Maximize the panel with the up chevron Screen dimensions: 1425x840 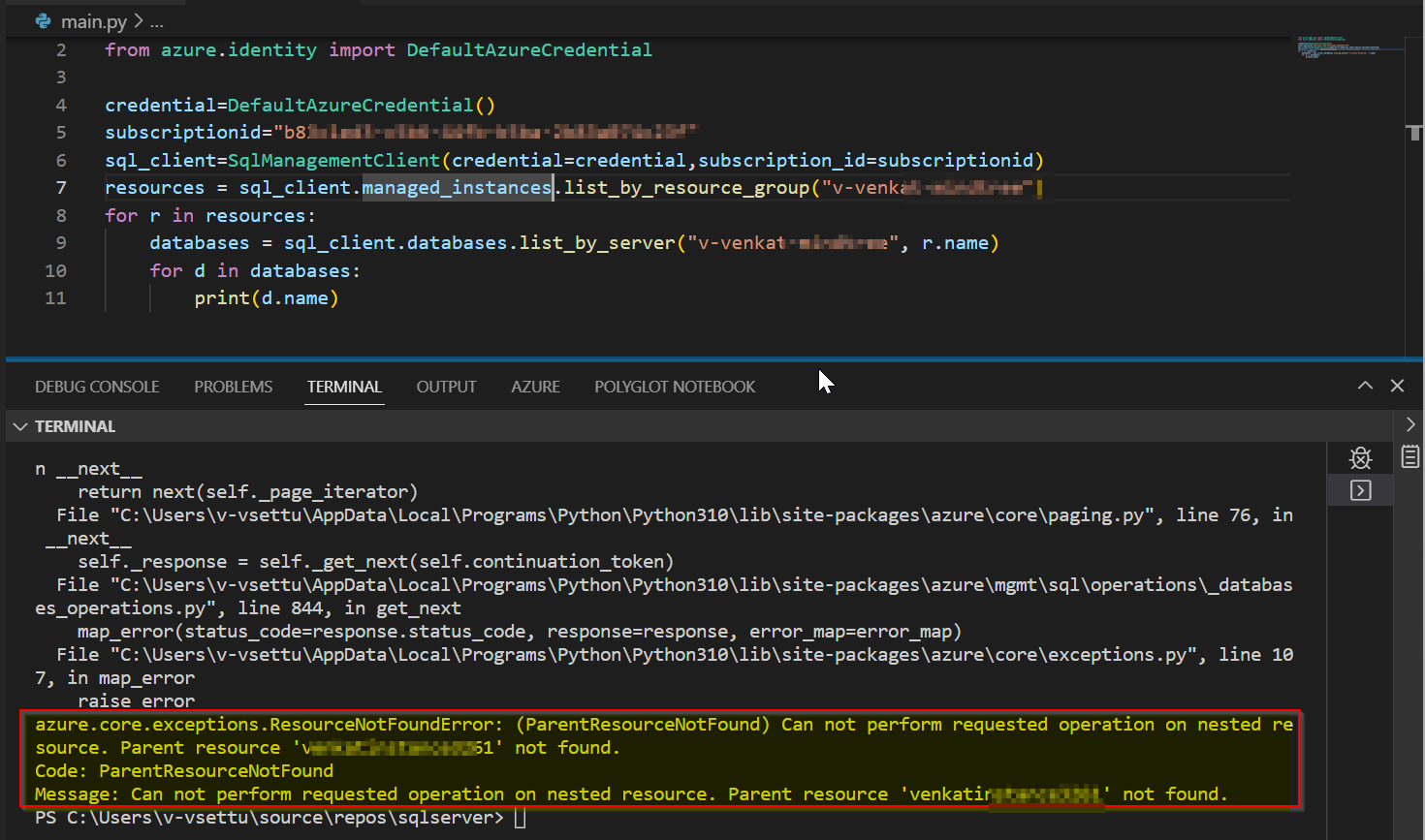(x=1365, y=386)
